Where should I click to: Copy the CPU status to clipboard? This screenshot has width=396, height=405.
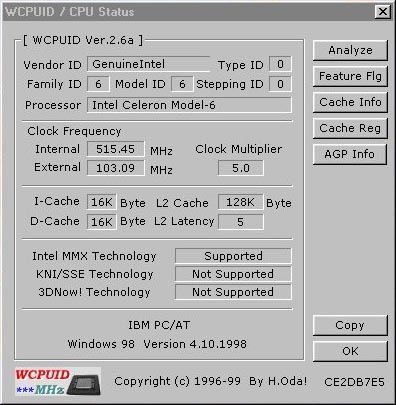tap(350, 325)
